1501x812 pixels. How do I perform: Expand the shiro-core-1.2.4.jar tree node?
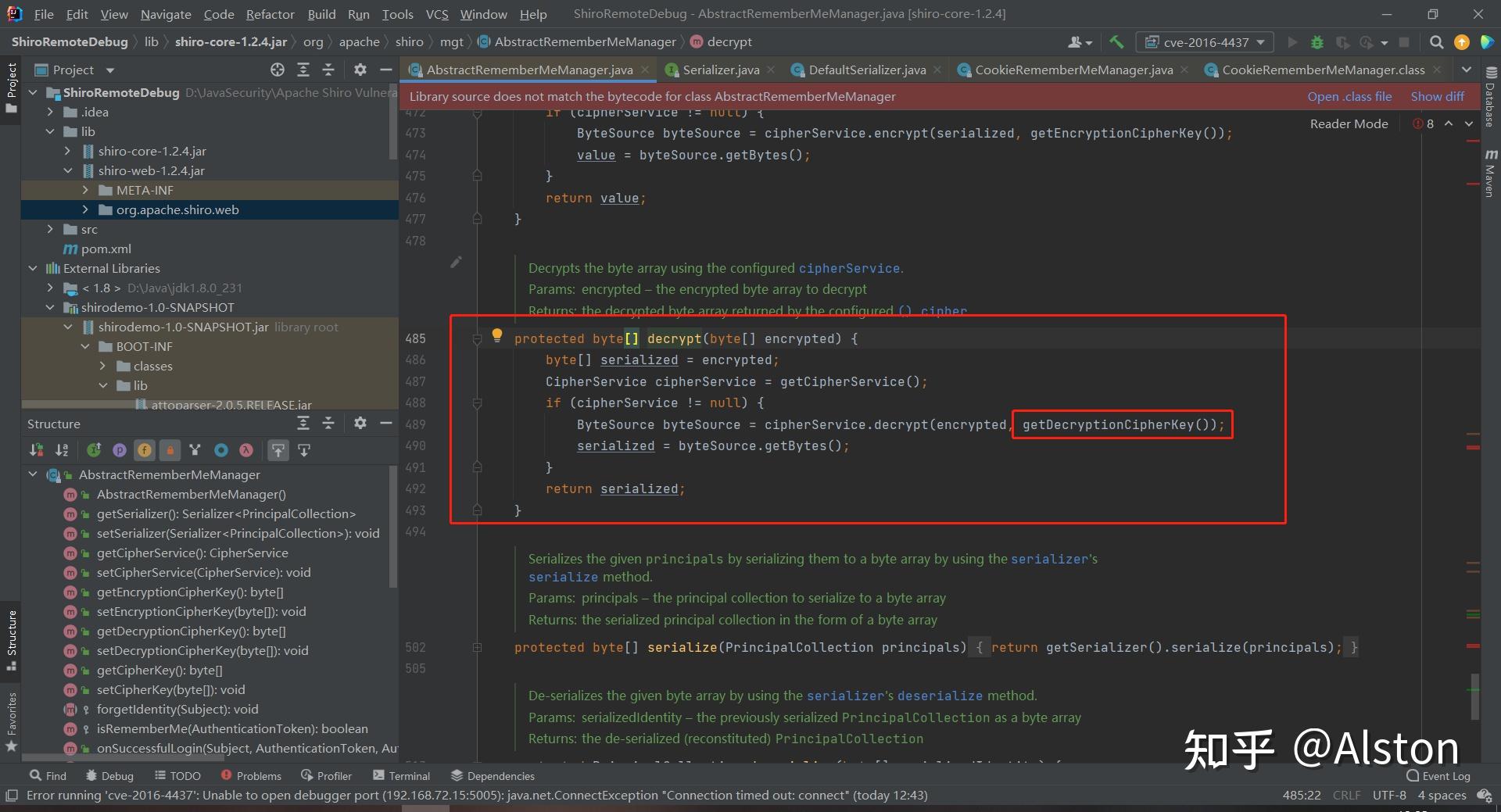[x=68, y=152]
